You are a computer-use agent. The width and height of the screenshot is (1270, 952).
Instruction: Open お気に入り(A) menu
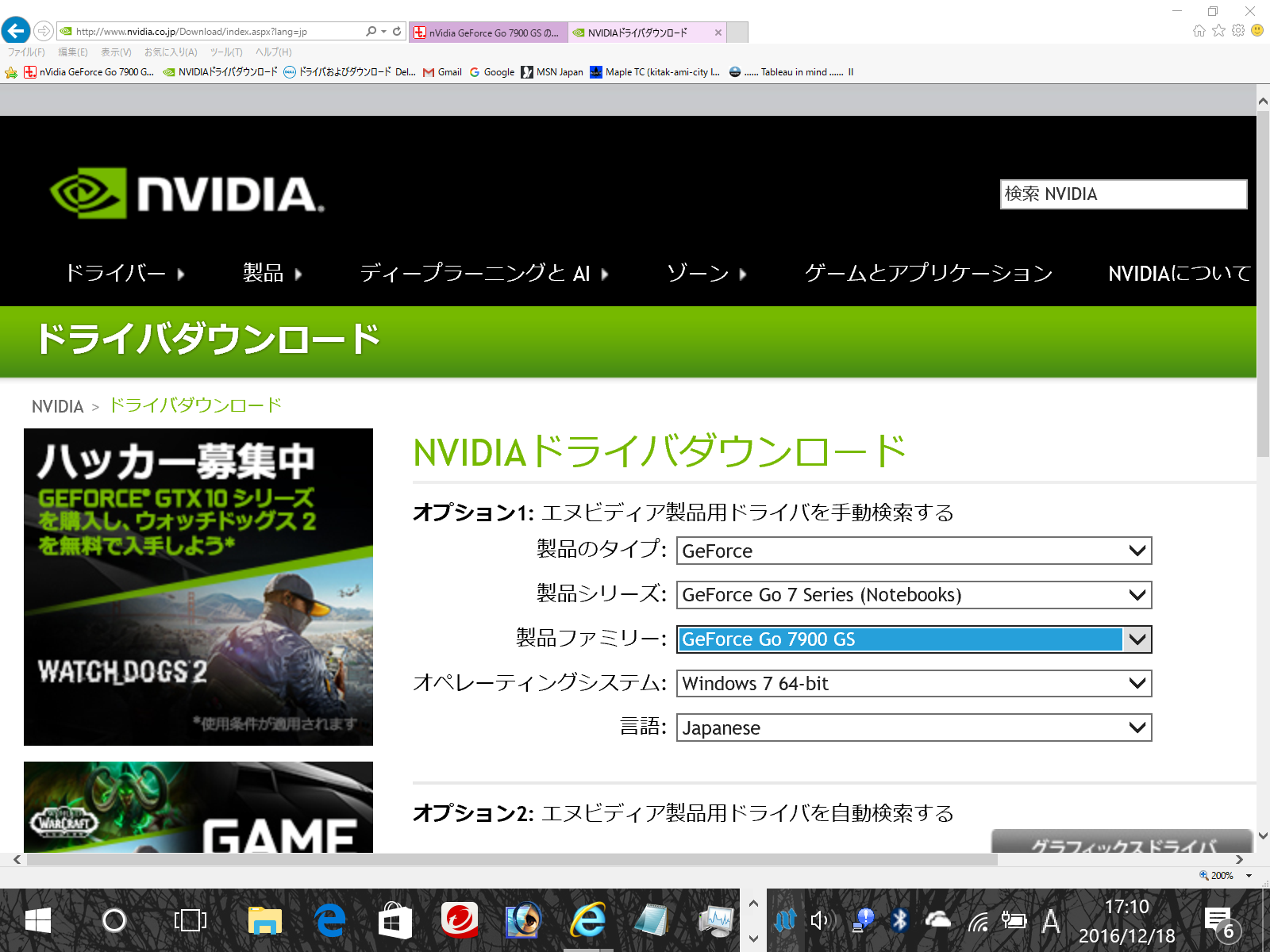pos(171,52)
